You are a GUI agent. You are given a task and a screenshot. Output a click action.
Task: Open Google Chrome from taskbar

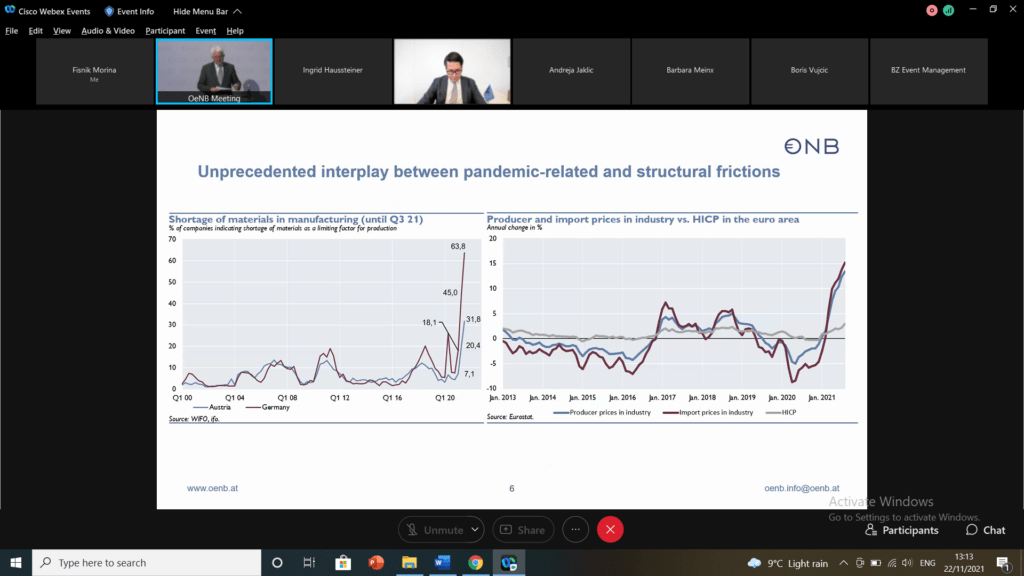click(x=475, y=562)
